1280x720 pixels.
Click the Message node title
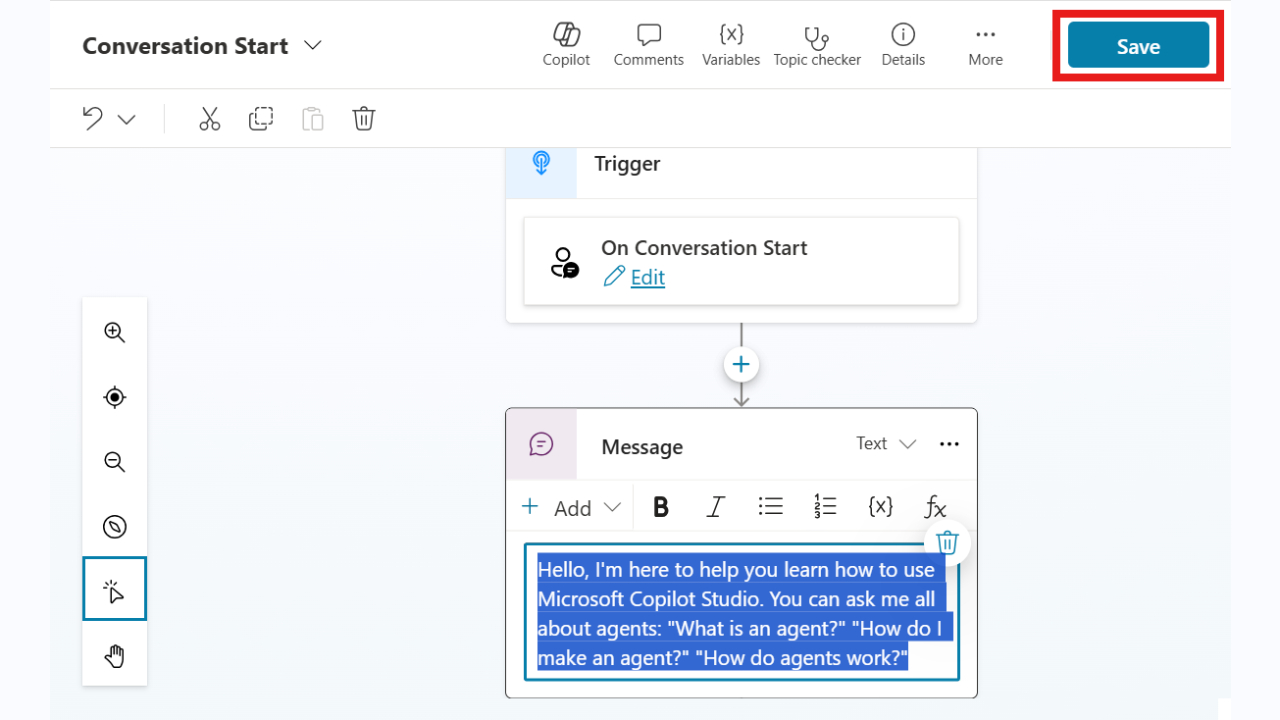click(642, 447)
